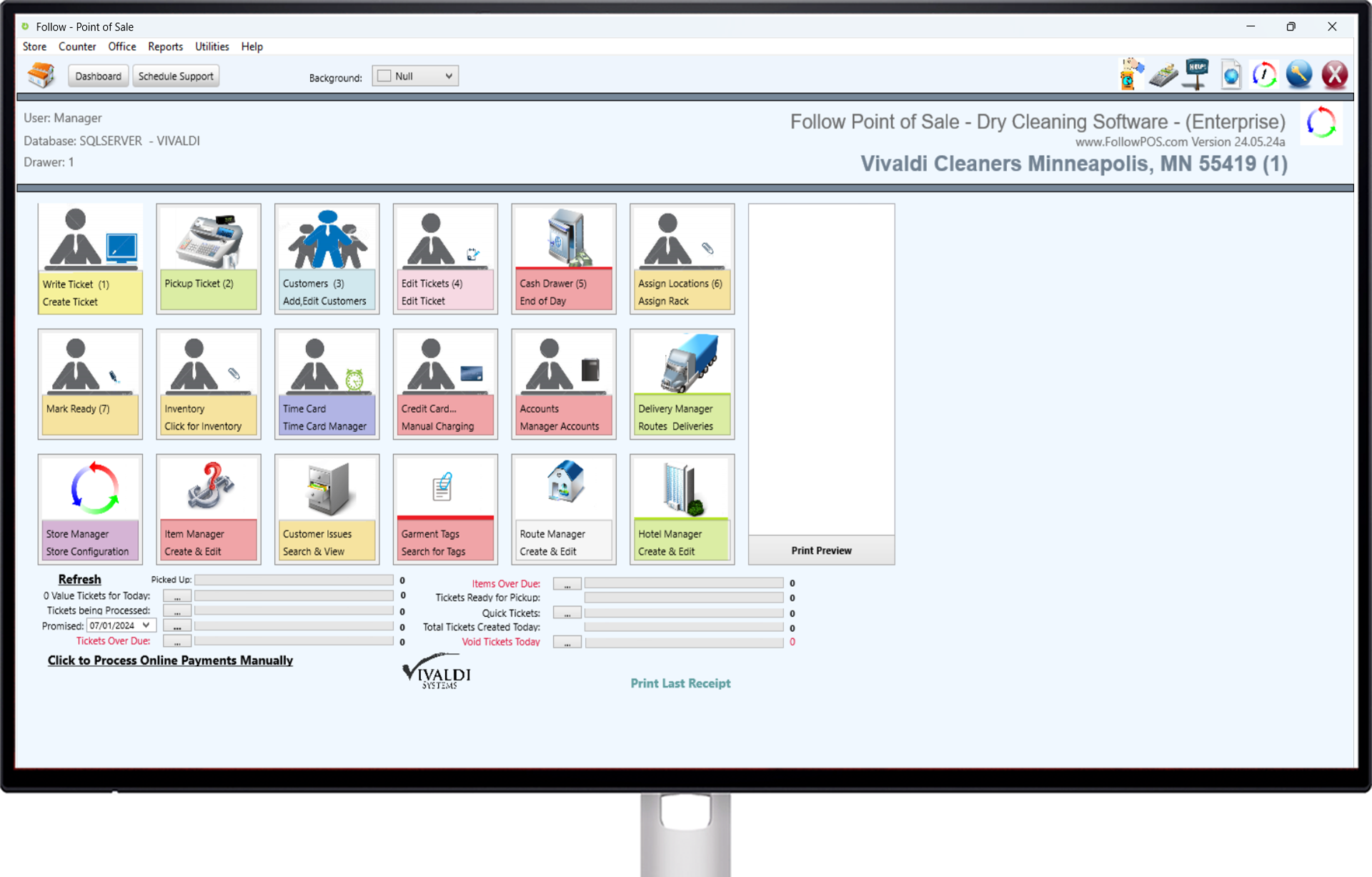The image size is (1372, 877).
Task: Click the Follow logo beside the header title
Action: coord(1321,124)
